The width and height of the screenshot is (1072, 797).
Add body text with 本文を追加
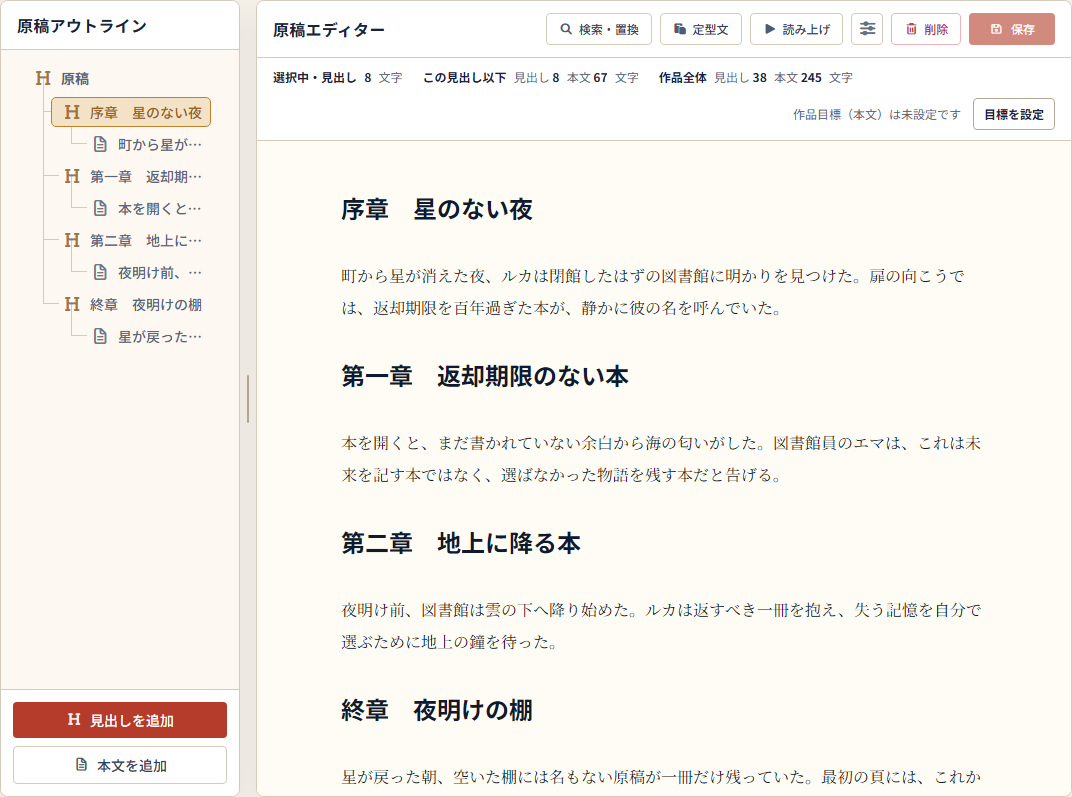point(120,765)
